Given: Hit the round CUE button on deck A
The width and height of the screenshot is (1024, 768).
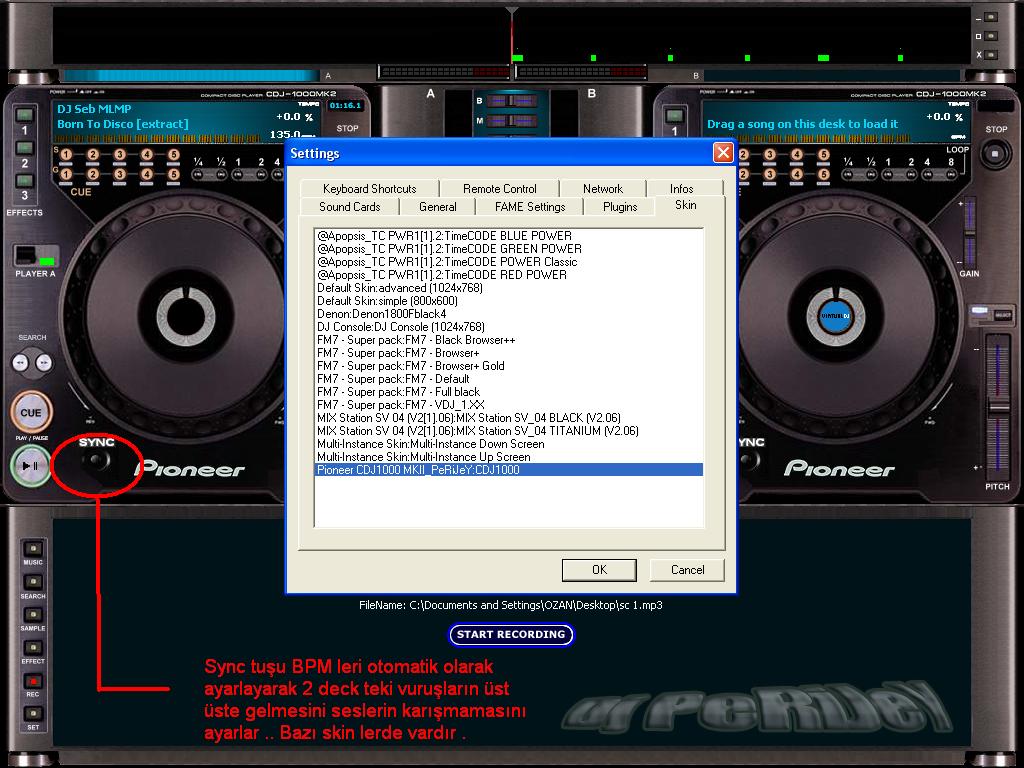Looking at the screenshot, I should (31, 413).
